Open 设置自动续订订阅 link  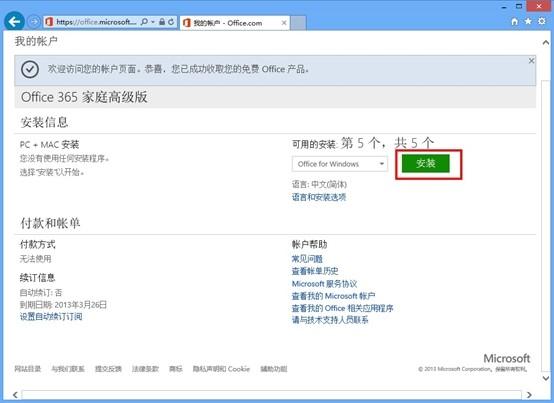point(51,316)
